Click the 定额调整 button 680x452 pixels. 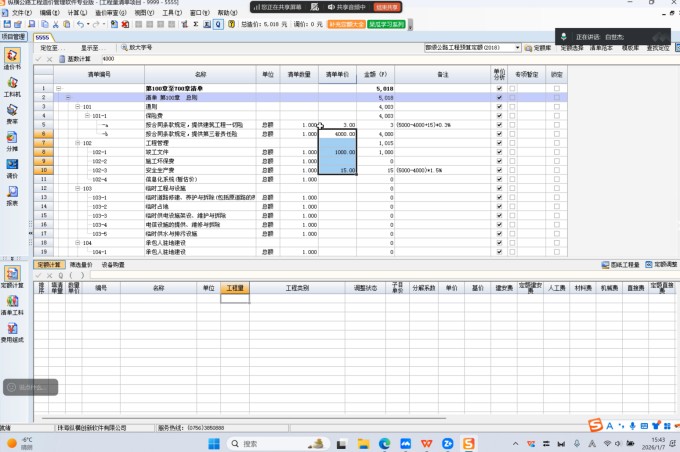(662, 264)
